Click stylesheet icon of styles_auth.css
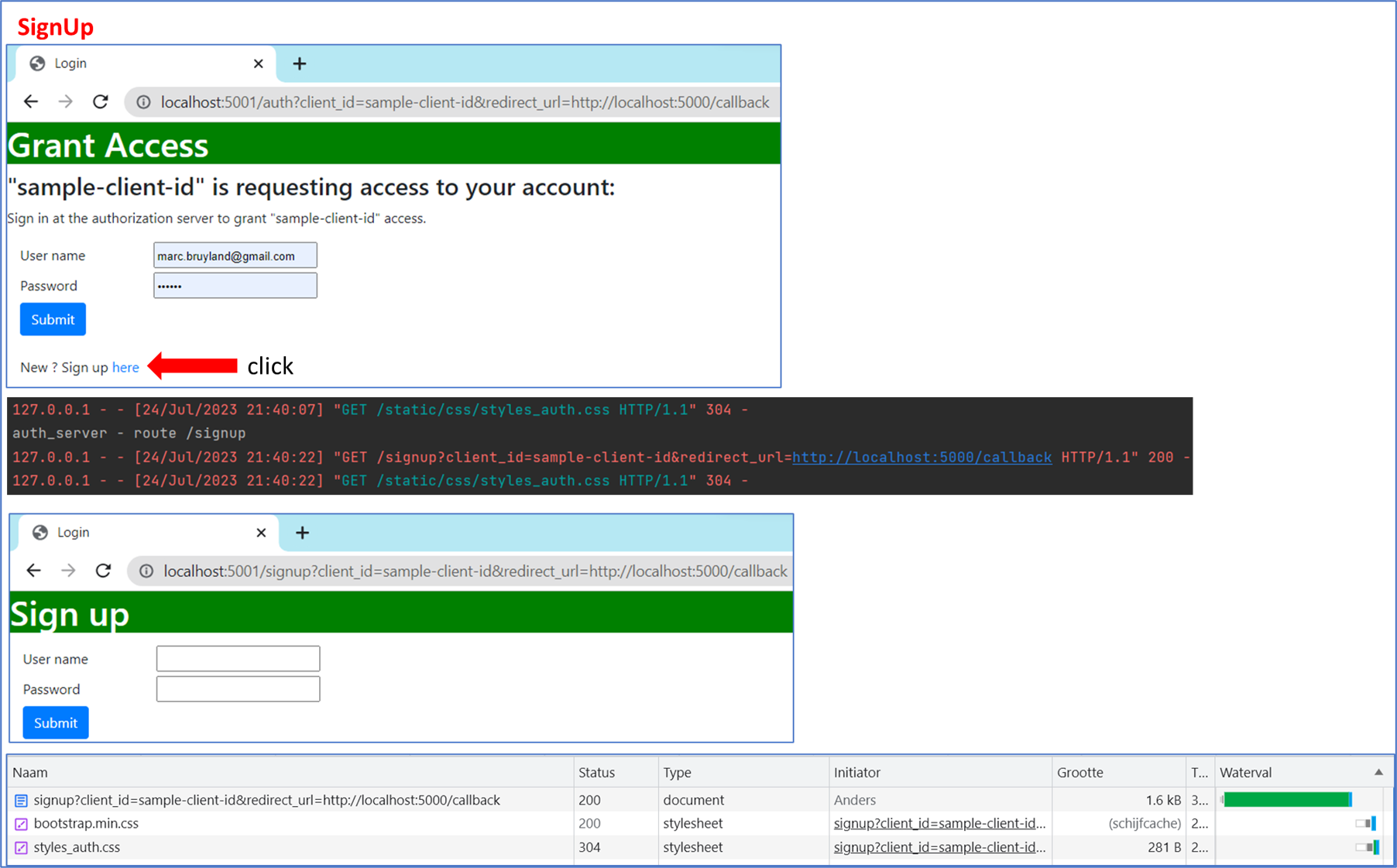 point(21,848)
